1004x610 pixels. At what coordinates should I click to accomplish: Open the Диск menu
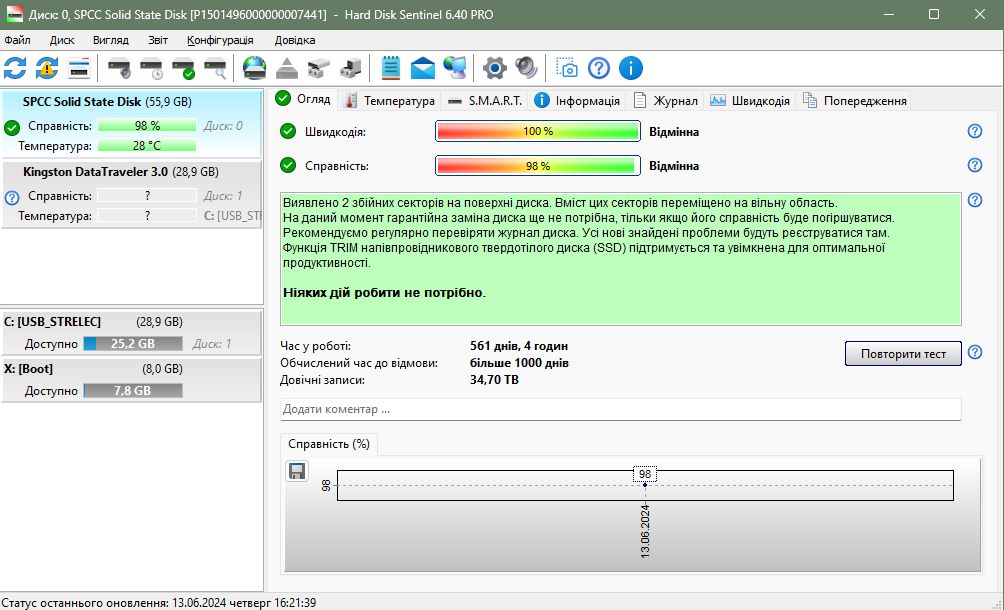coord(62,40)
